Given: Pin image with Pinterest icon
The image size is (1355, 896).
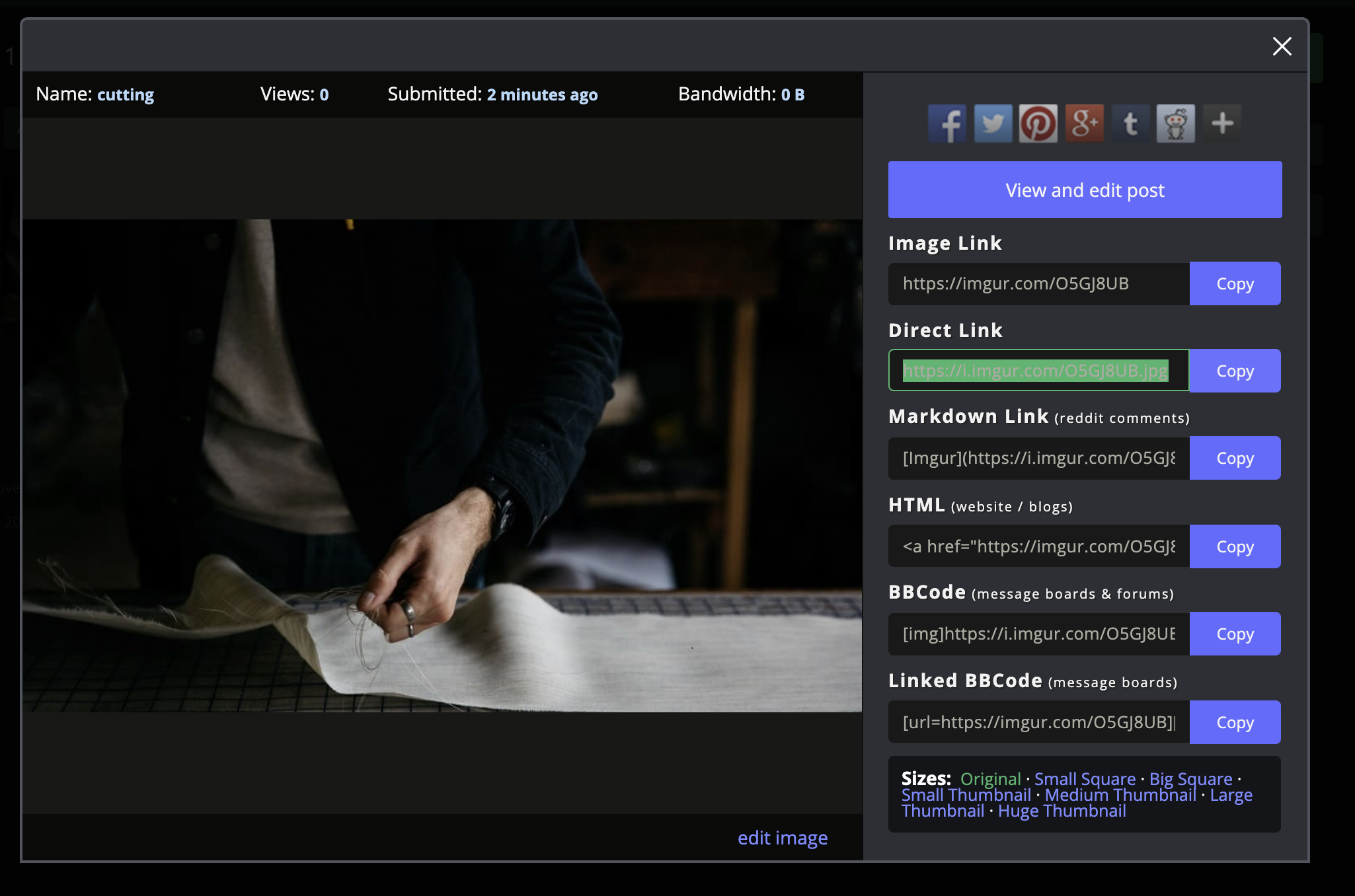Looking at the screenshot, I should coord(1038,124).
